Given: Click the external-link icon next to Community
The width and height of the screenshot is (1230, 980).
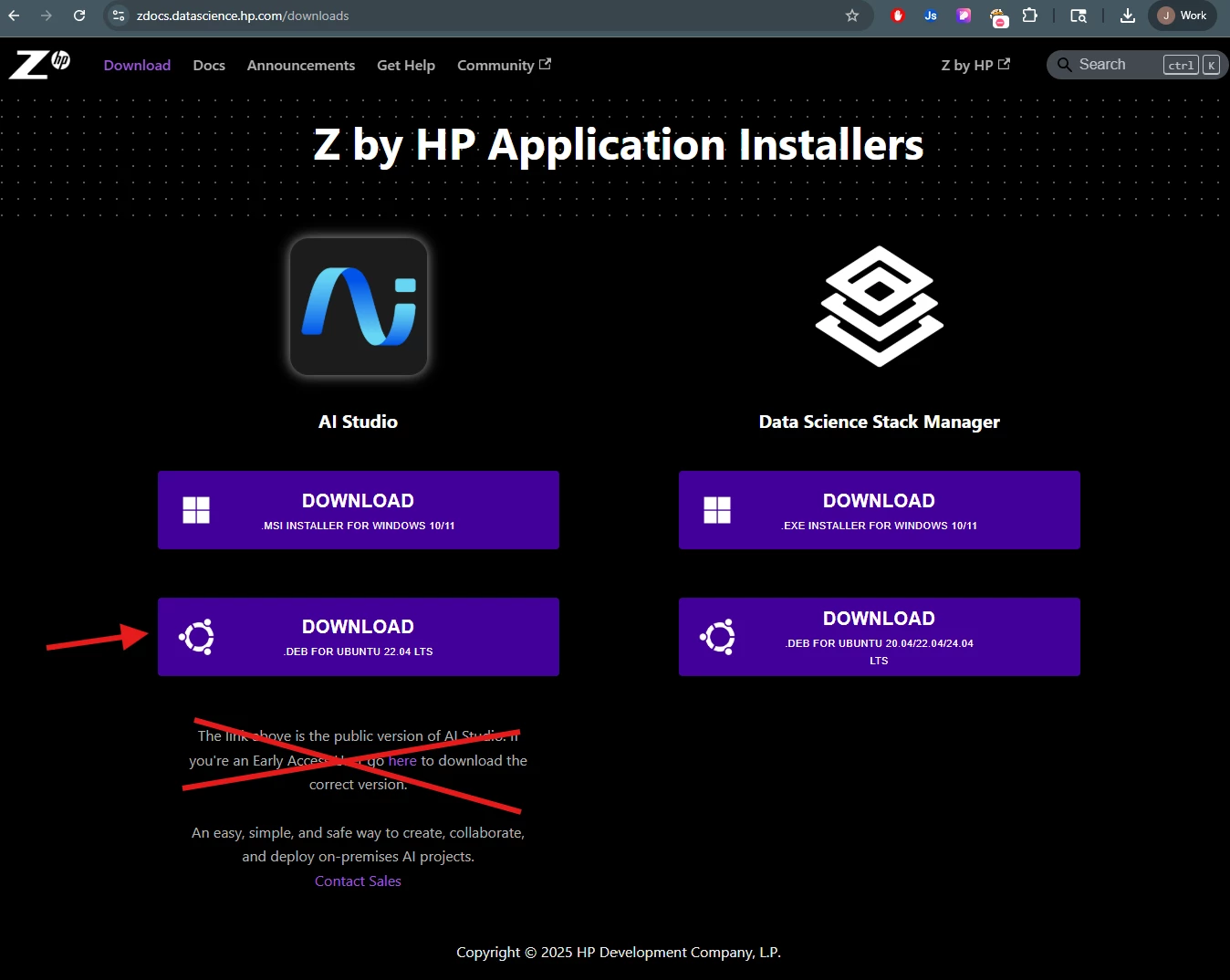Looking at the screenshot, I should tap(545, 64).
